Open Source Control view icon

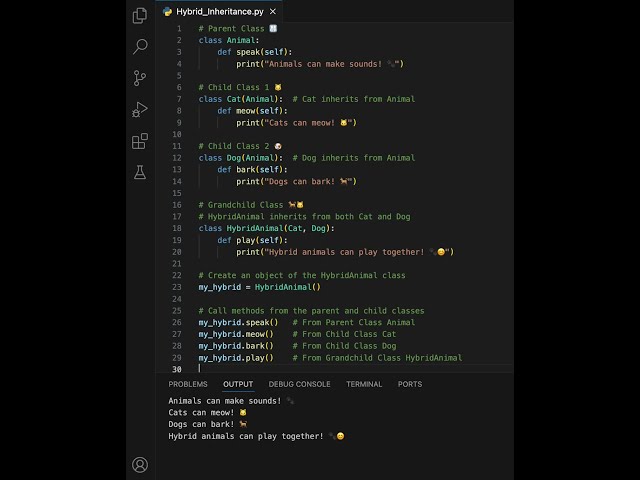tap(140, 78)
